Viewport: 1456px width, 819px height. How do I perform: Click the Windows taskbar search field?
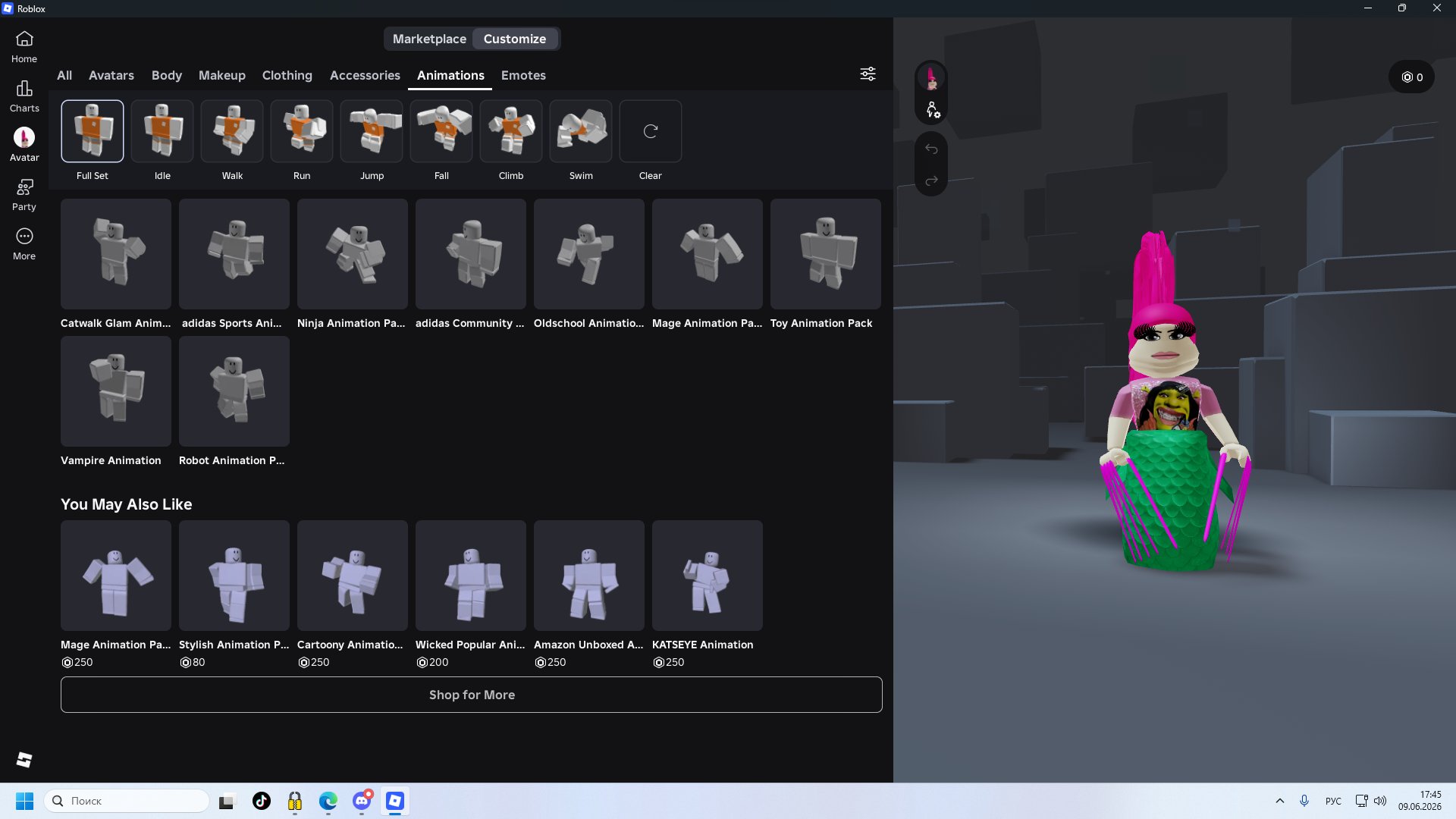tap(127, 801)
